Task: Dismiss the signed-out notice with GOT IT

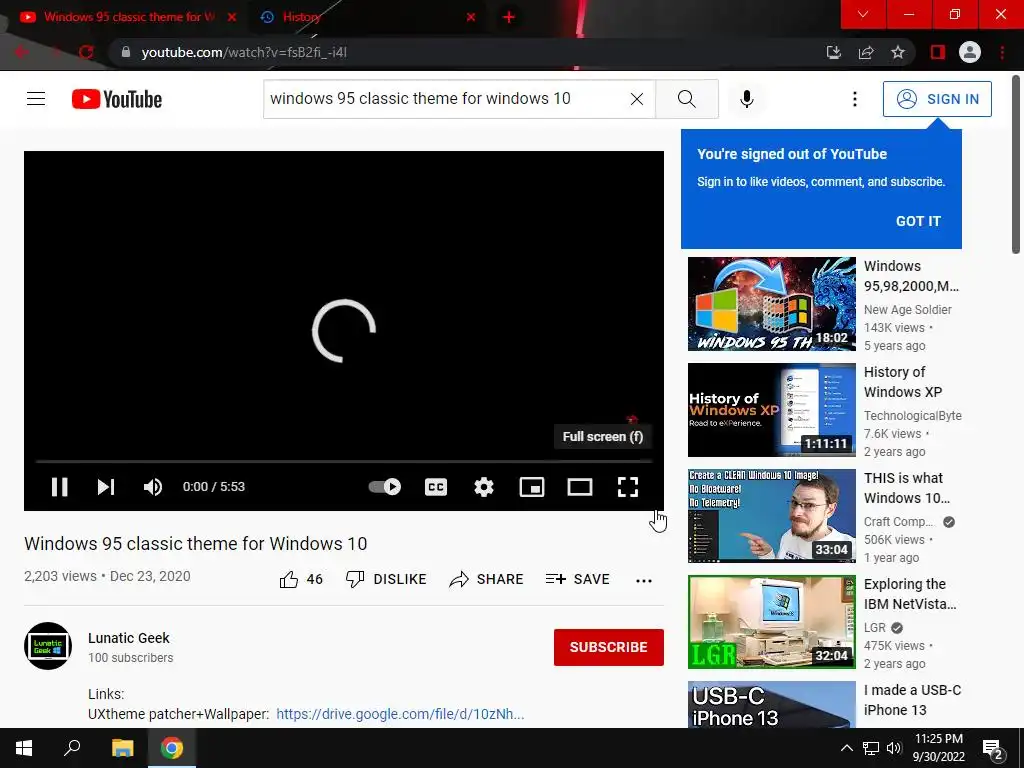Action: [x=918, y=221]
